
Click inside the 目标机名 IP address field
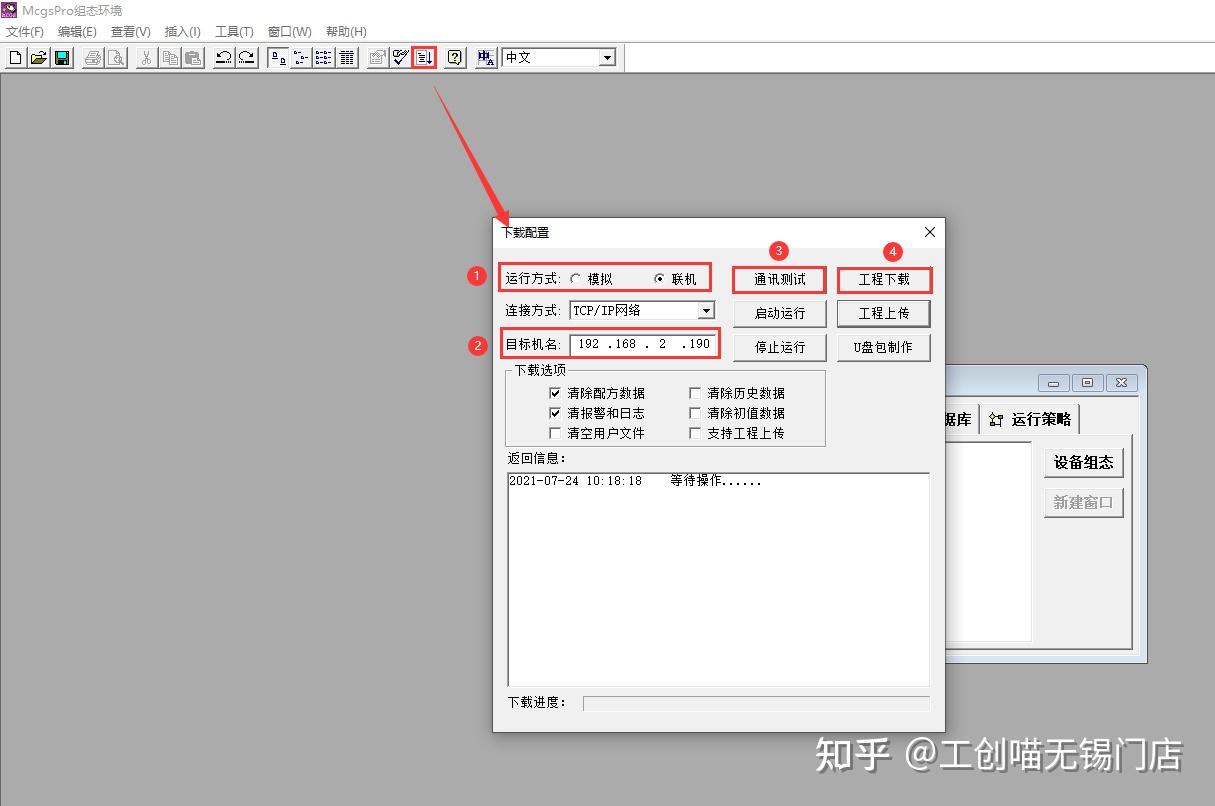tap(640, 344)
